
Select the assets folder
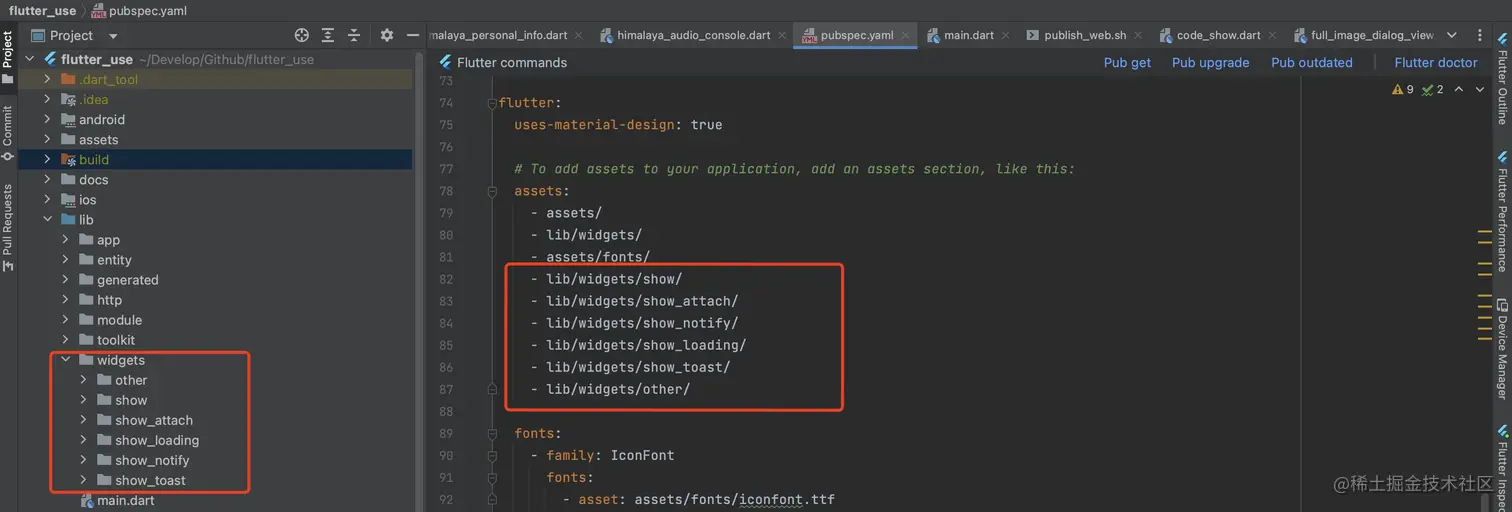point(98,140)
